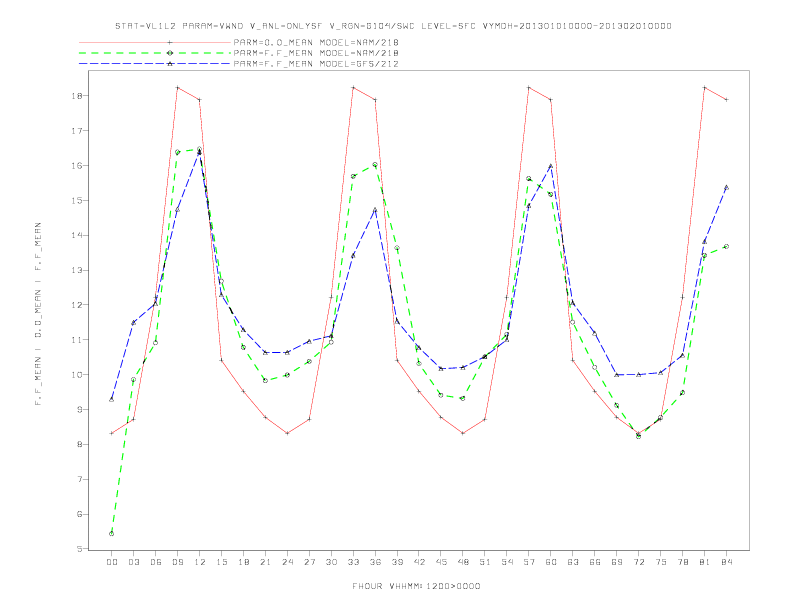Click x-axis forecast hour label 51
792x612 pixels.
click(x=485, y=562)
